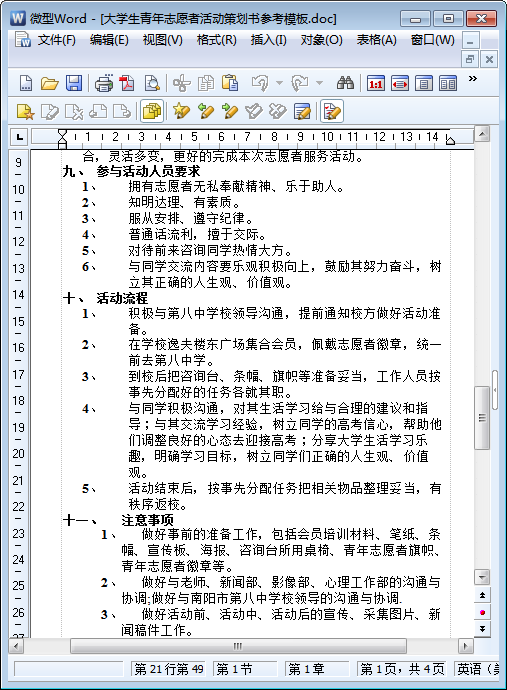The width and height of the screenshot is (507, 690).
Task: Open browse object red dot button
Action: click(x=482, y=612)
